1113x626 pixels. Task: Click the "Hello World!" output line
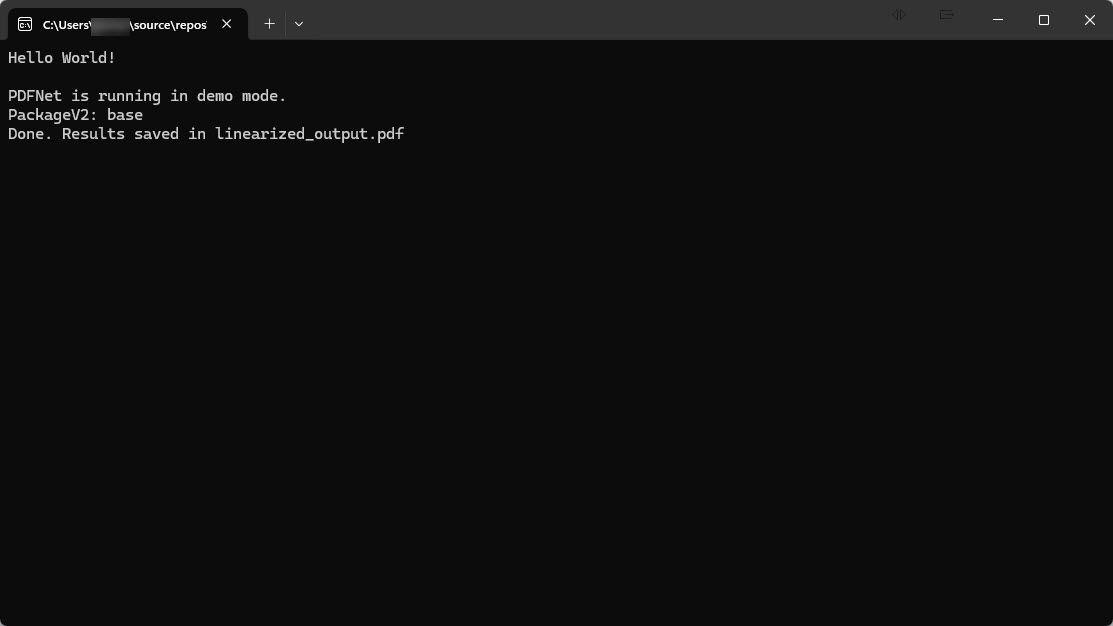point(62,58)
